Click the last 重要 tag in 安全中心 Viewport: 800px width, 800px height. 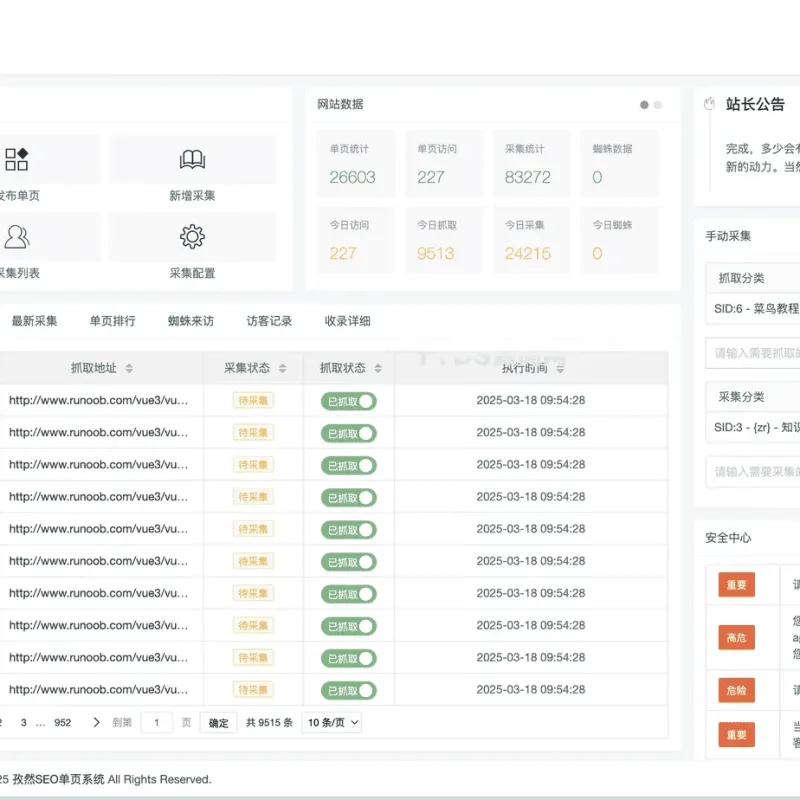736,735
